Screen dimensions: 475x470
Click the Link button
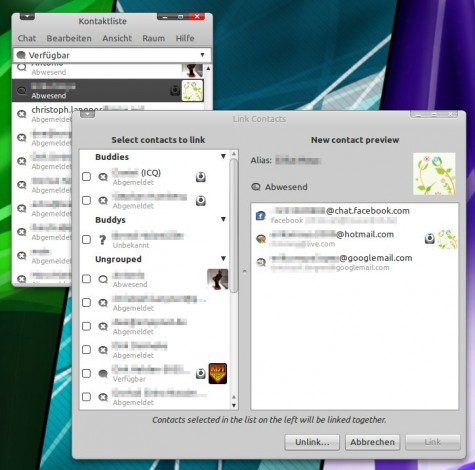click(433, 442)
